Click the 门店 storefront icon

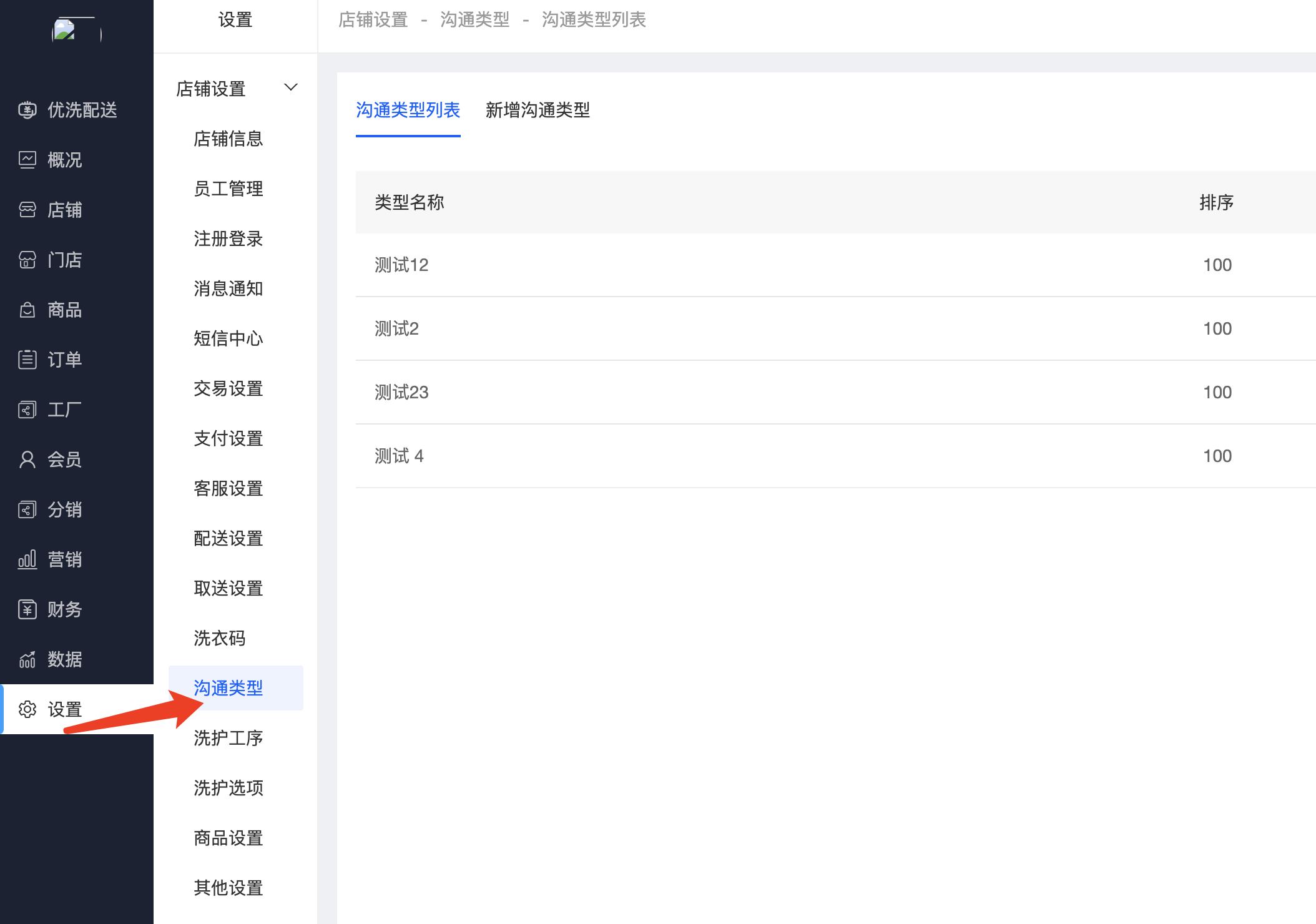pos(27,260)
